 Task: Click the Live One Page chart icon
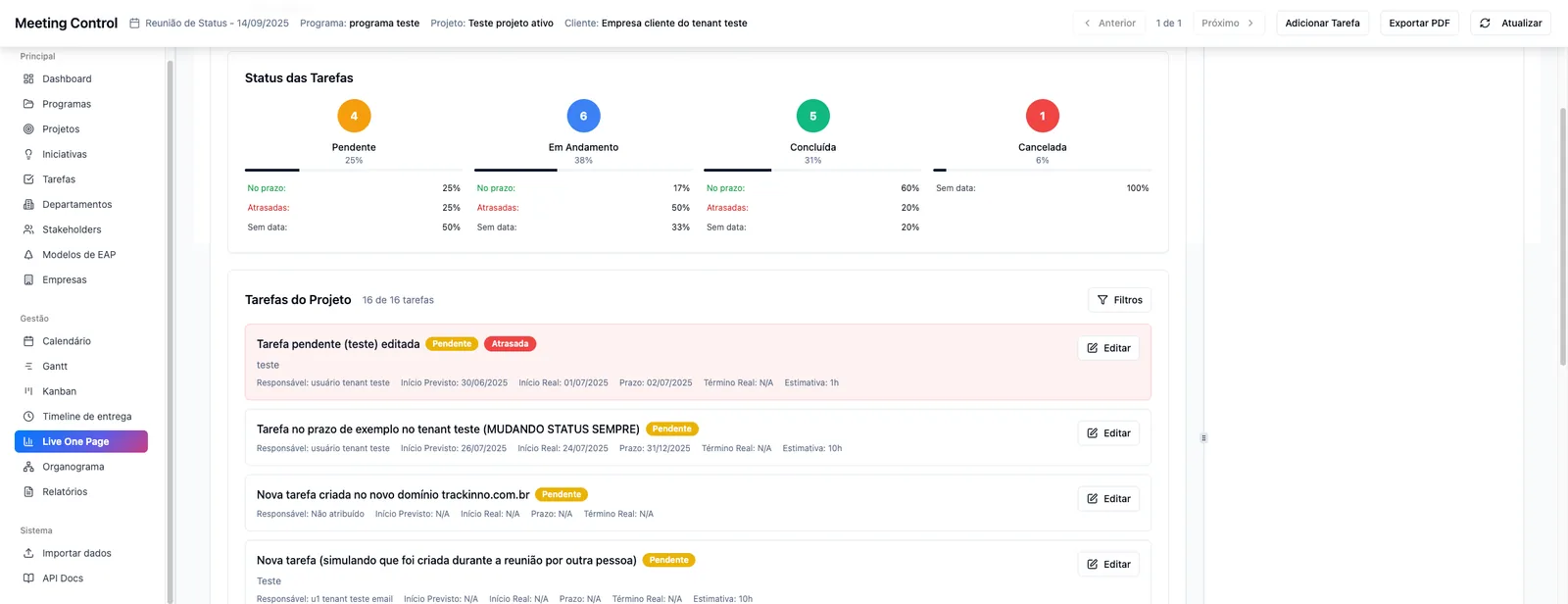(28, 442)
